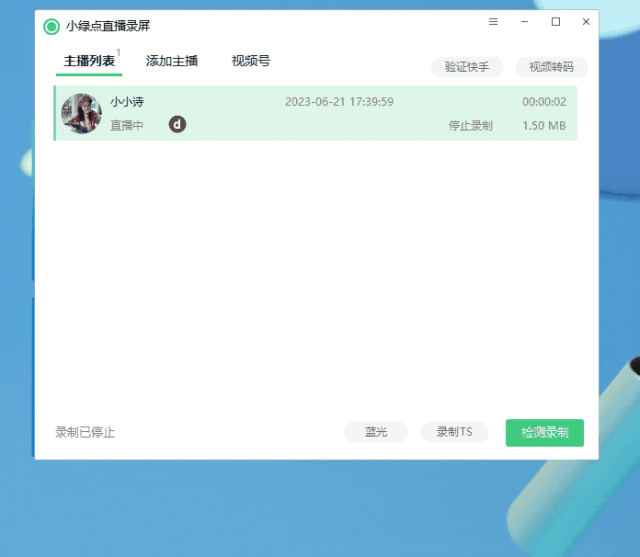
Task: Click the timestamp 2023-06-21 17:39:59
Action: coord(339,102)
